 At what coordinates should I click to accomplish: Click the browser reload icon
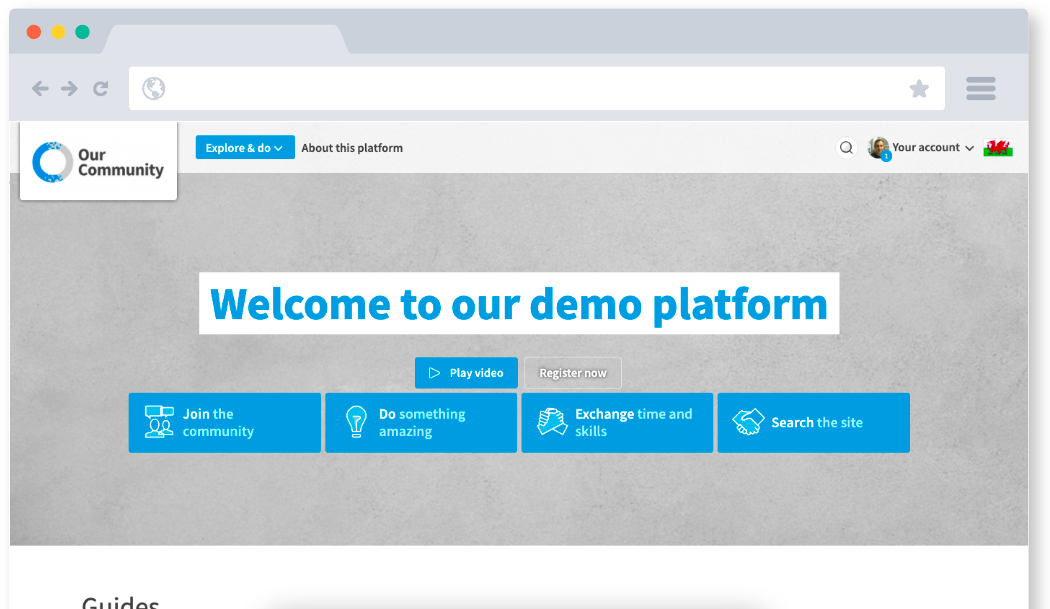(101, 89)
